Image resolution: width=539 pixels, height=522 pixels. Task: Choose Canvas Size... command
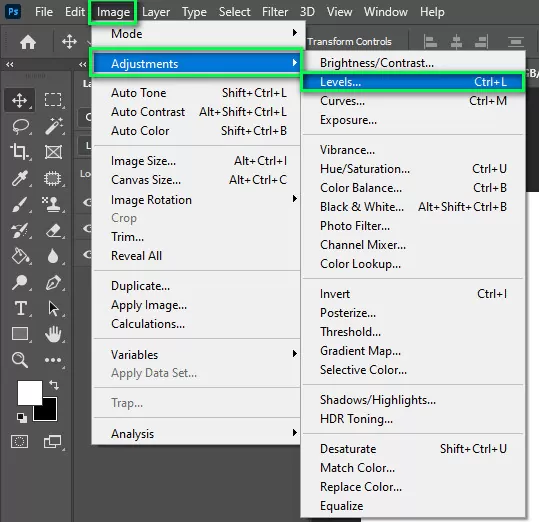pos(196,179)
